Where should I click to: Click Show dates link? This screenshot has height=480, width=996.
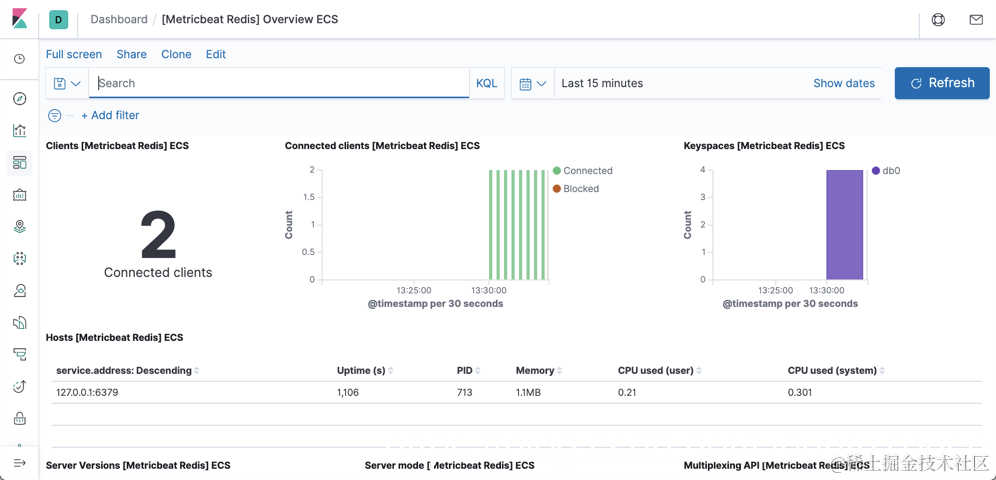pos(844,83)
